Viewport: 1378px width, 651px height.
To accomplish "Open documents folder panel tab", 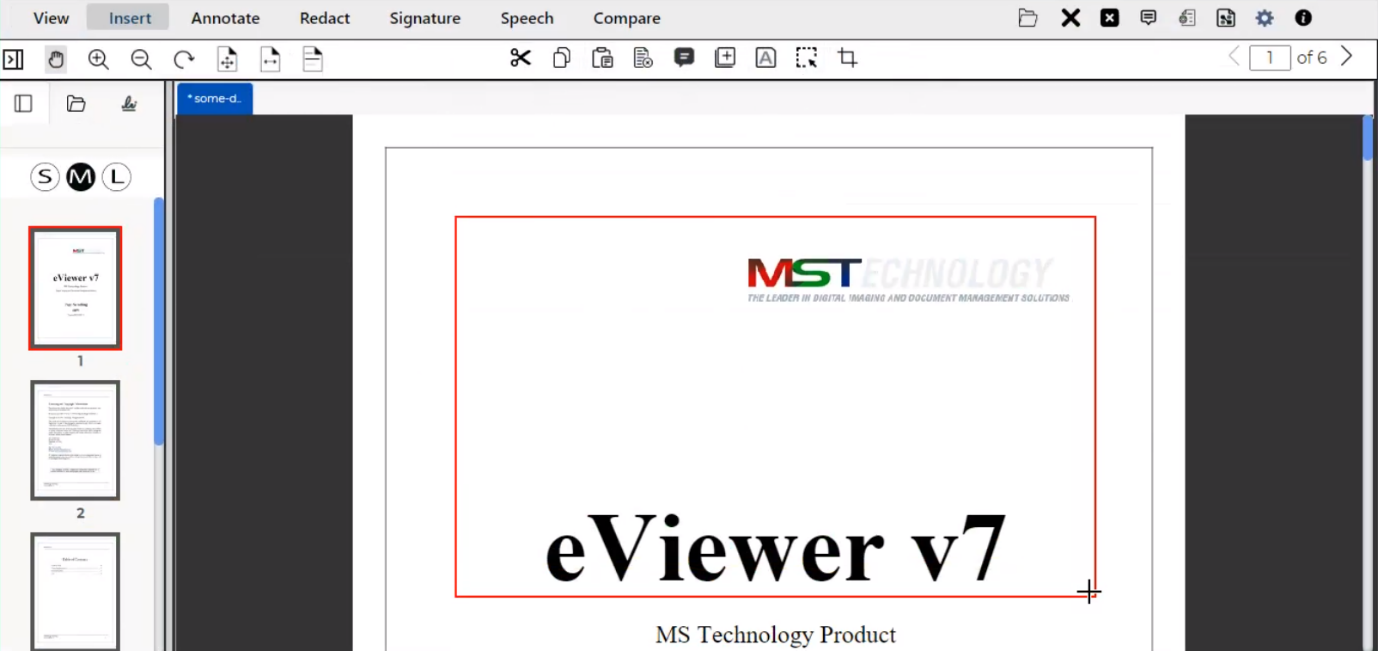I will pos(76,104).
